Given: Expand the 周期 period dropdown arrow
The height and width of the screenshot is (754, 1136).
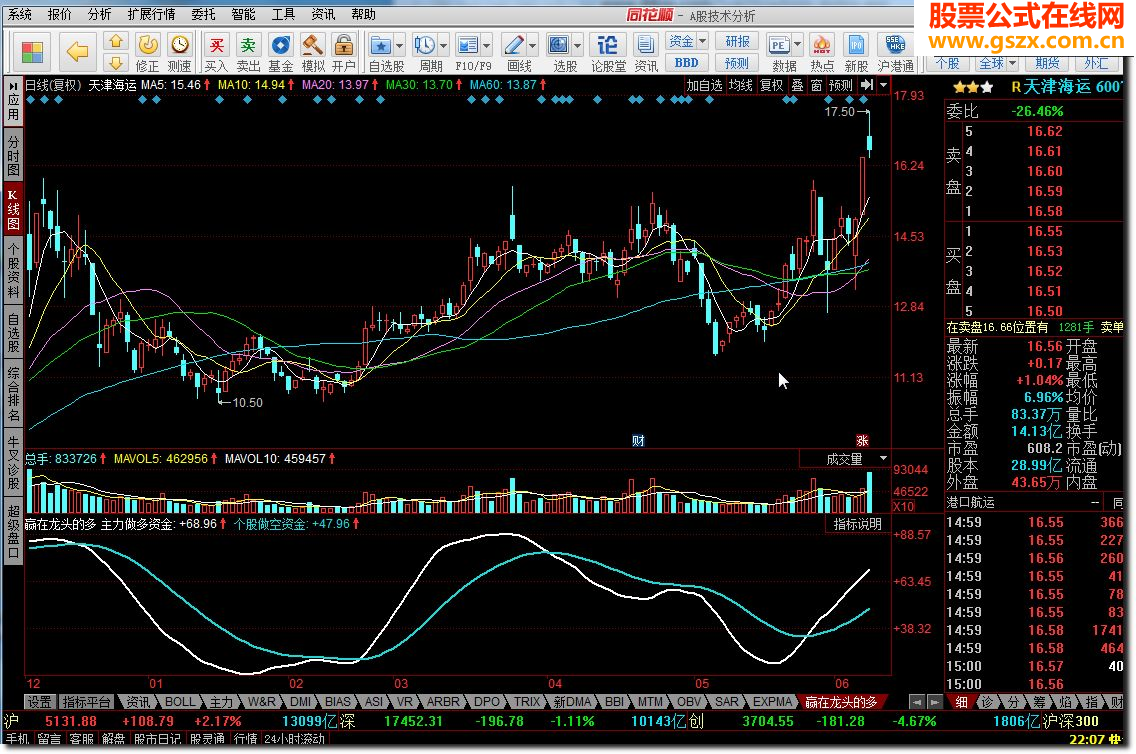Looking at the screenshot, I should (x=443, y=46).
